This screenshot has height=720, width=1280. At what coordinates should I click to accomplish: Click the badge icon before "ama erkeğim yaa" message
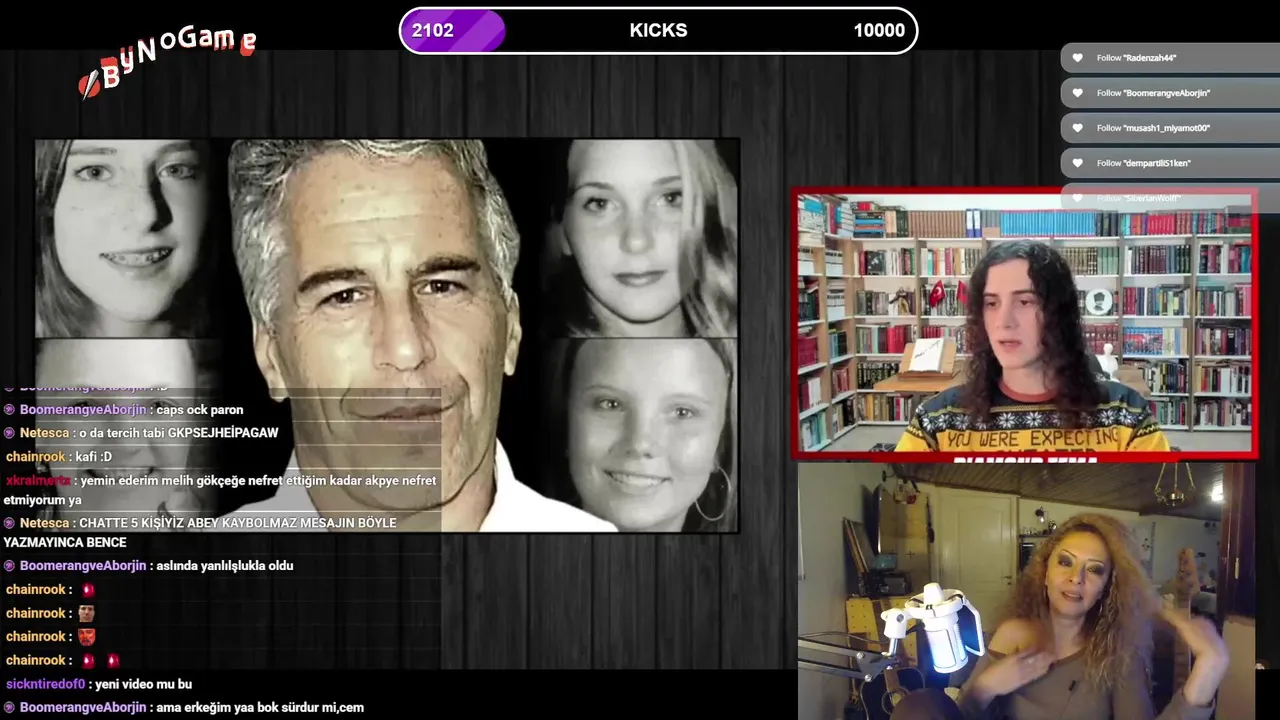tap(10, 708)
